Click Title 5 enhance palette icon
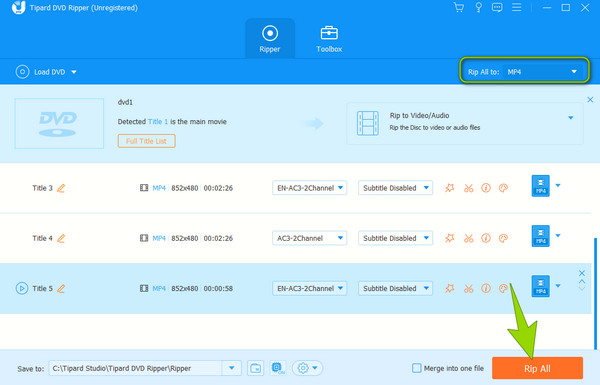 [x=504, y=288]
